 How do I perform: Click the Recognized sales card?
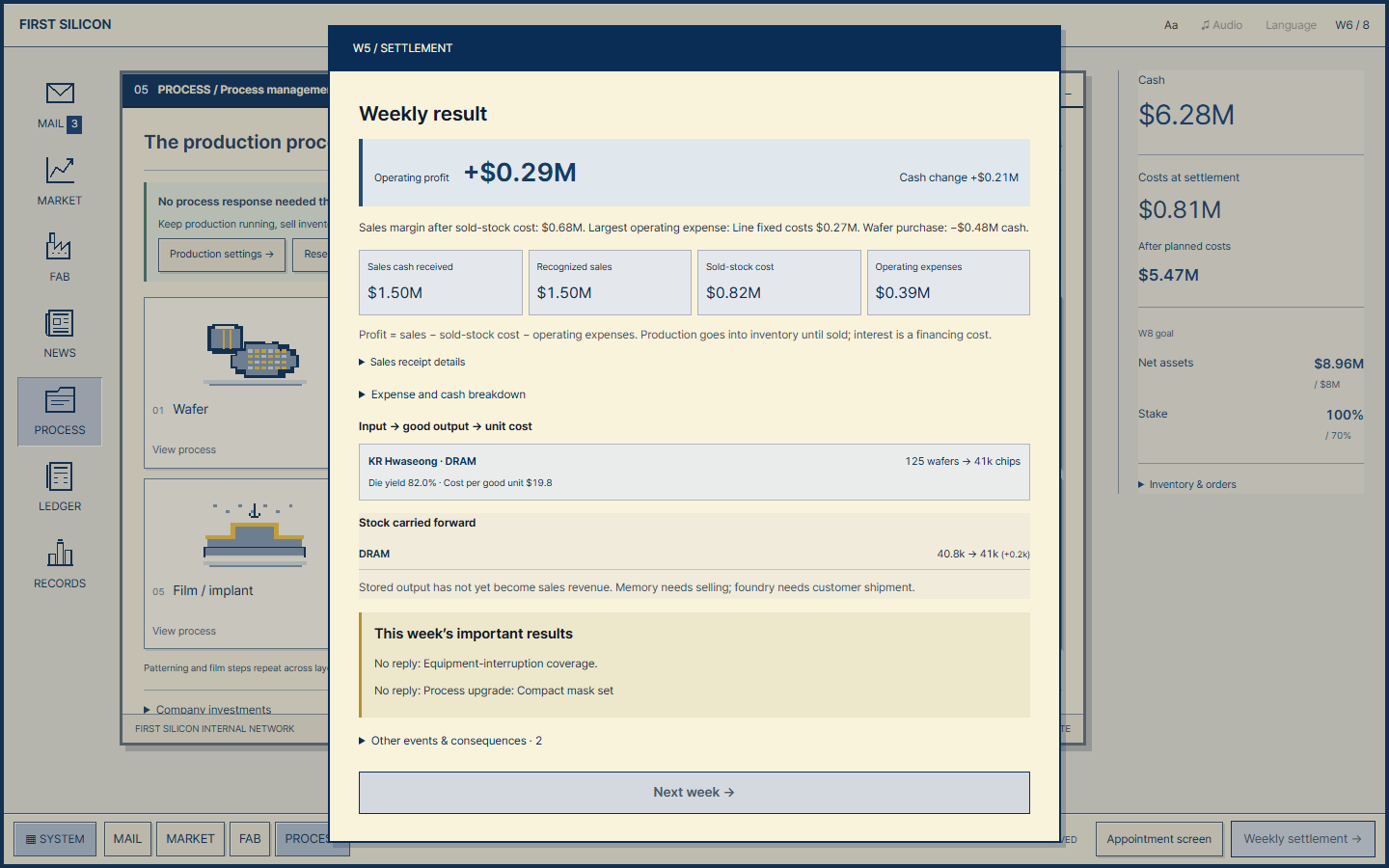tap(610, 283)
